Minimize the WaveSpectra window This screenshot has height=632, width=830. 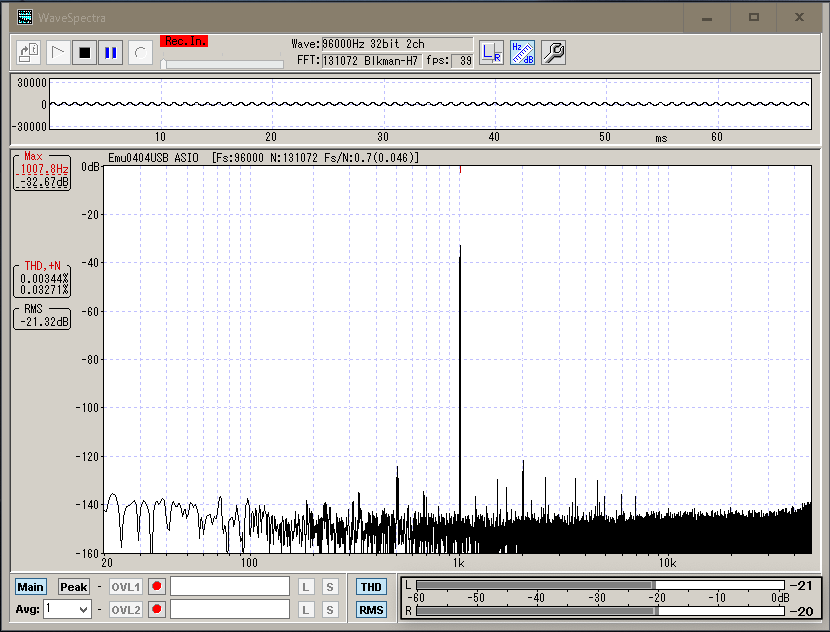click(707, 18)
